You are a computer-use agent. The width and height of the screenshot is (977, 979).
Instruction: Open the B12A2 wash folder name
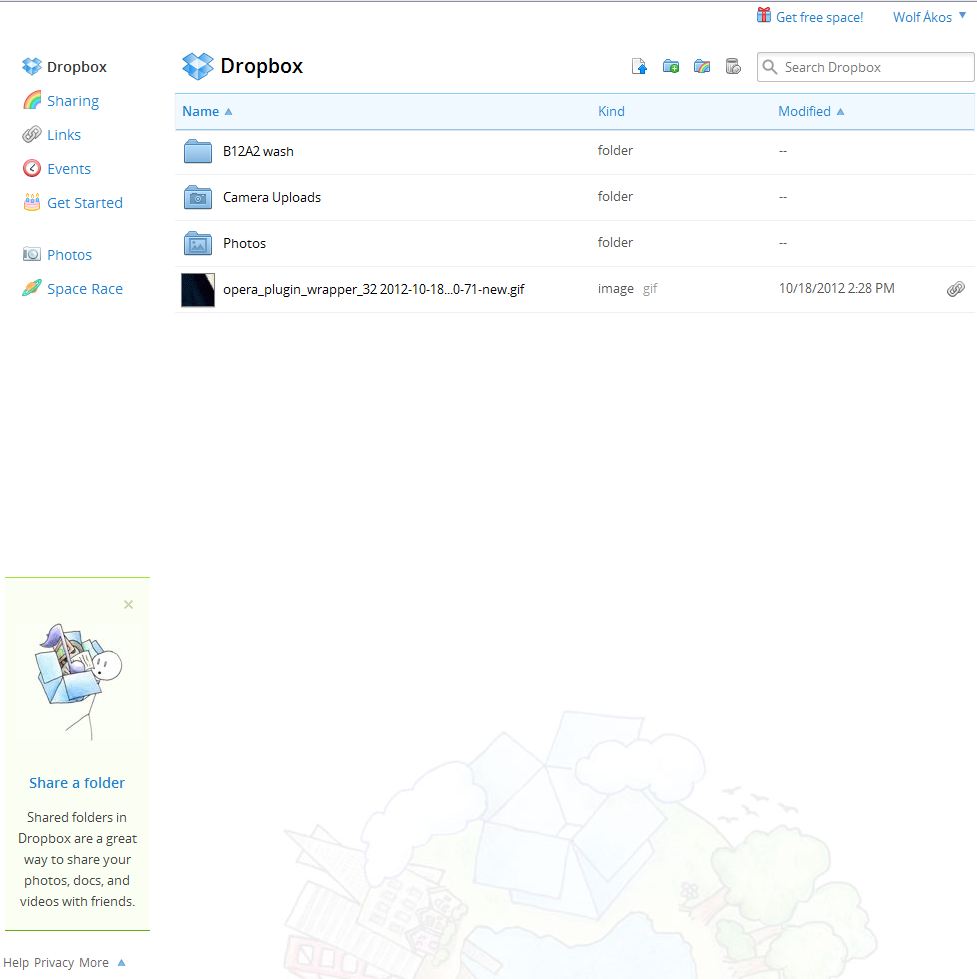coord(258,151)
